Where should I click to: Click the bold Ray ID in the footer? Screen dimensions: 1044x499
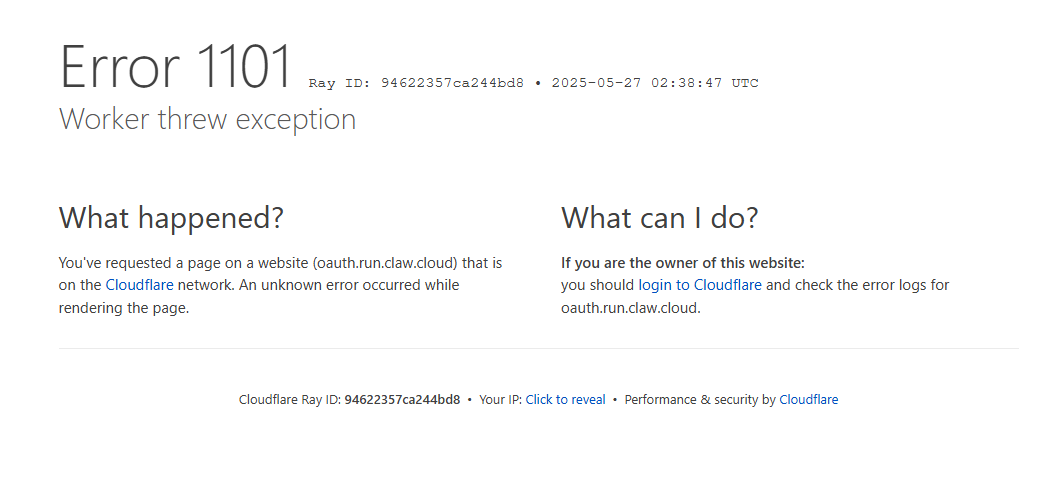[x=402, y=400]
